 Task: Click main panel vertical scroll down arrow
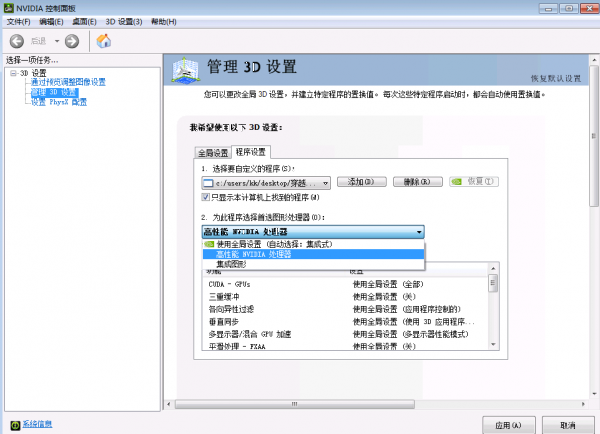click(x=594, y=394)
